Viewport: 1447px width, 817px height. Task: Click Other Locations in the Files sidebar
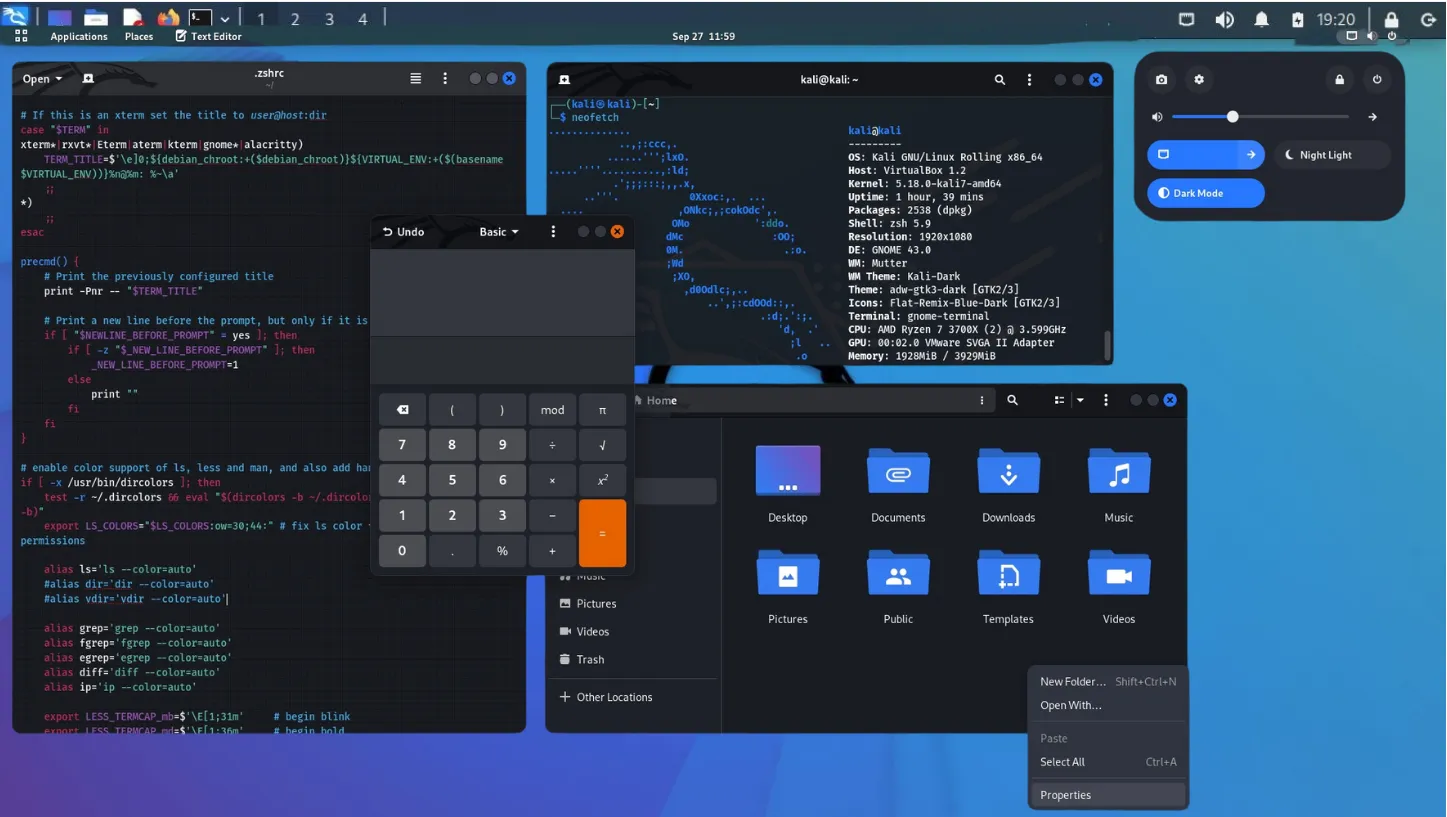pos(613,696)
